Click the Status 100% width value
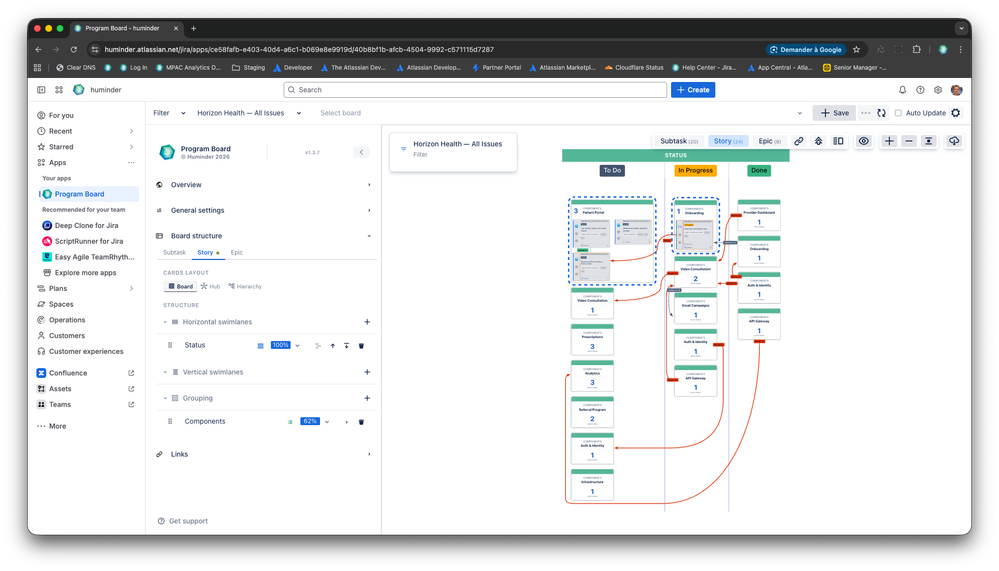 [x=280, y=345]
